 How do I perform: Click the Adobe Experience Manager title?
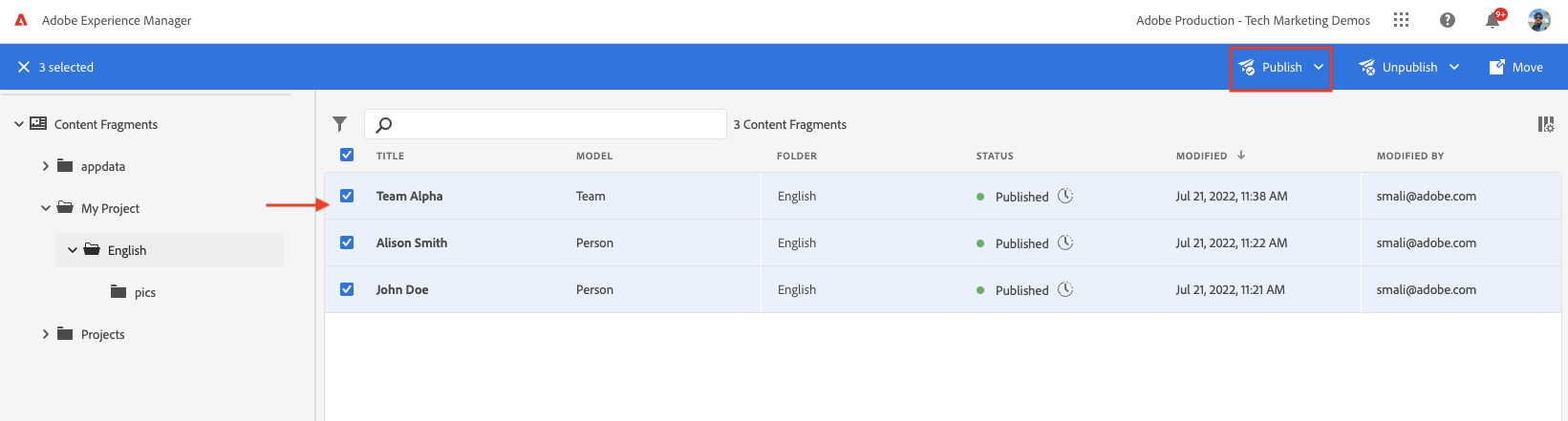(x=117, y=20)
